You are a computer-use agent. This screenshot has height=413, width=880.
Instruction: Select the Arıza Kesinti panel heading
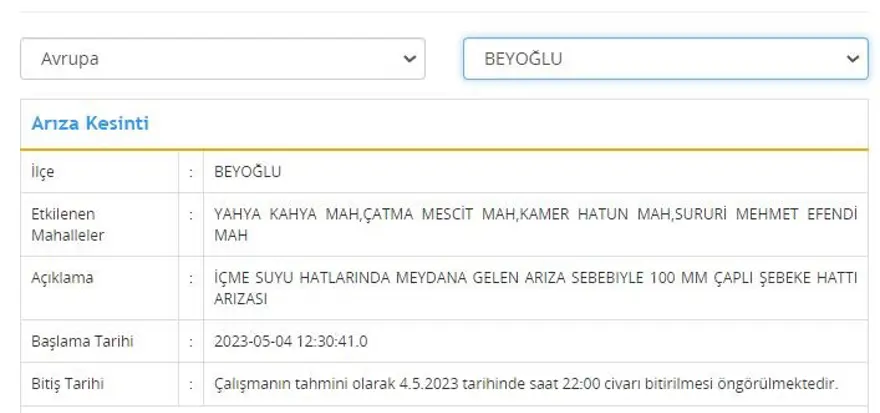coord(91,124)
